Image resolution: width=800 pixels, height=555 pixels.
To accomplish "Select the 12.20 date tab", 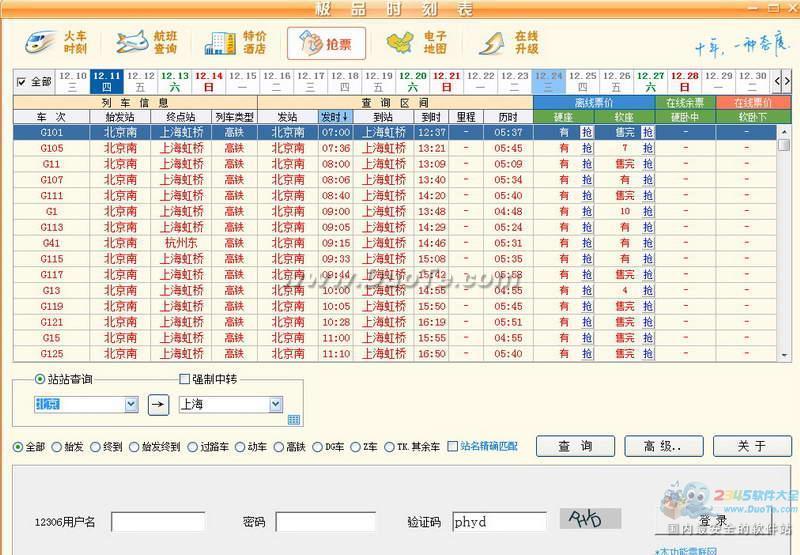I will pos(413,82).
